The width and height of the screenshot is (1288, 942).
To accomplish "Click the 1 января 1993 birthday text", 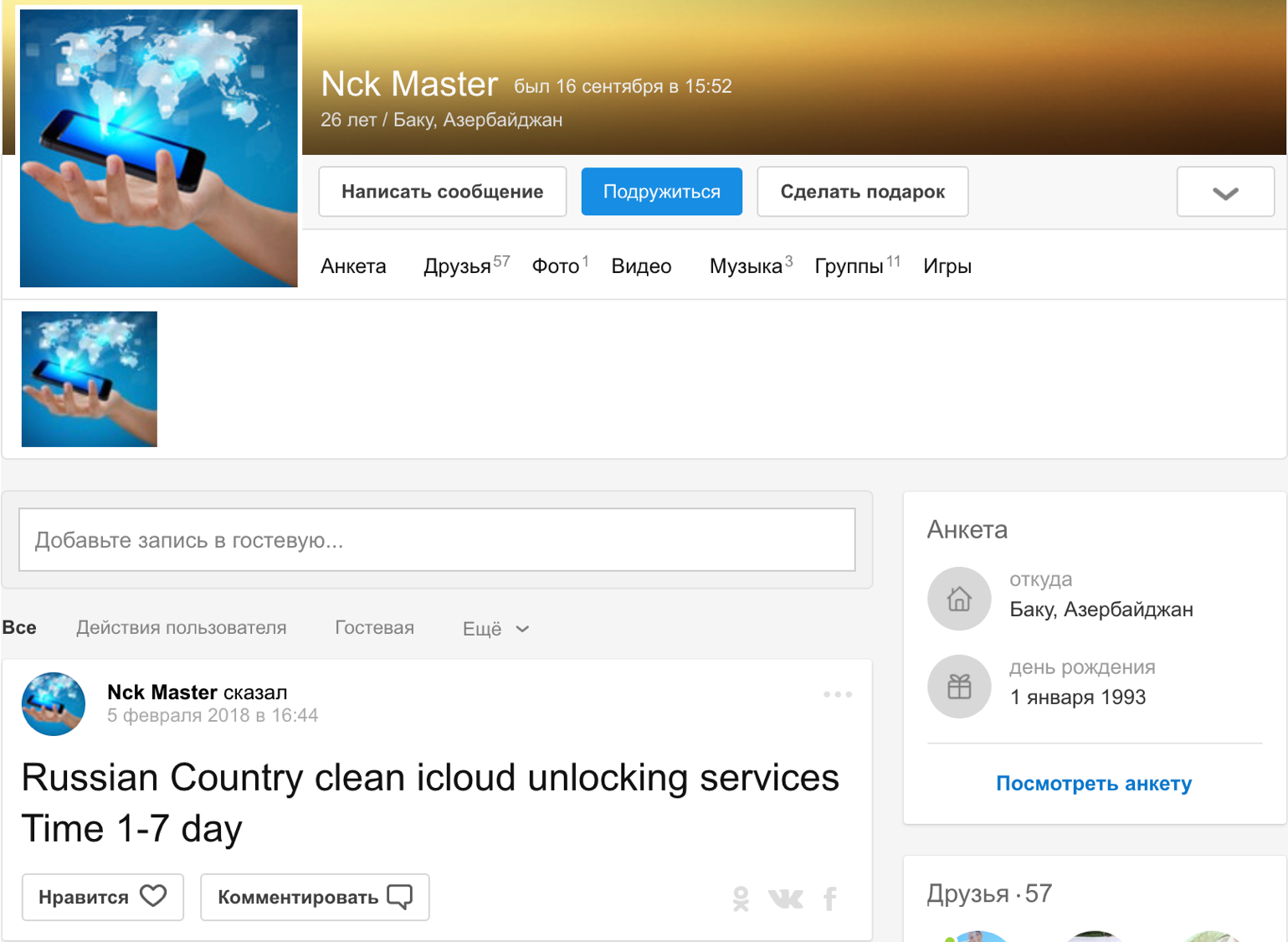I will [x=1078, y=697].
